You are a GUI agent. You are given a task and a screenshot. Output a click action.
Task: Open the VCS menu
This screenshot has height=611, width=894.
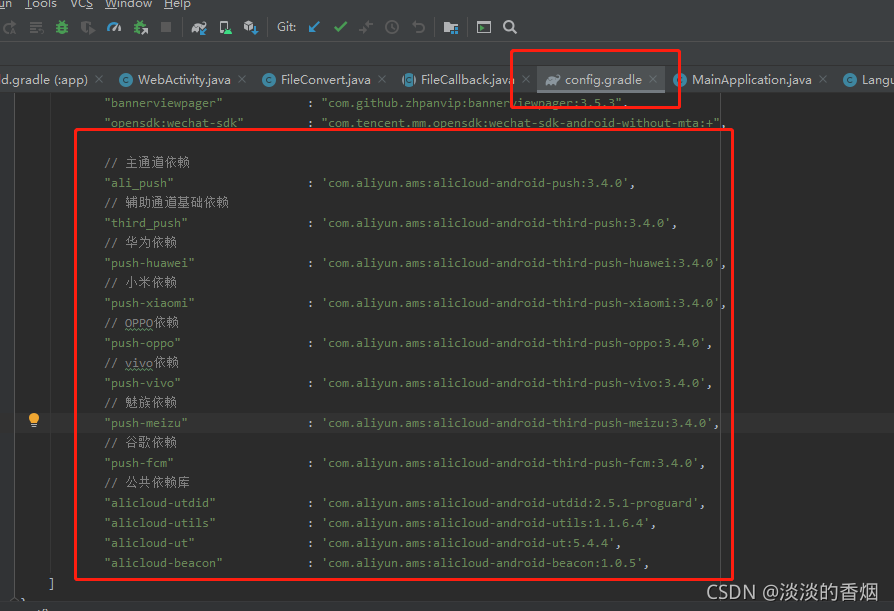pyautogui.click(x=82, y=5)
